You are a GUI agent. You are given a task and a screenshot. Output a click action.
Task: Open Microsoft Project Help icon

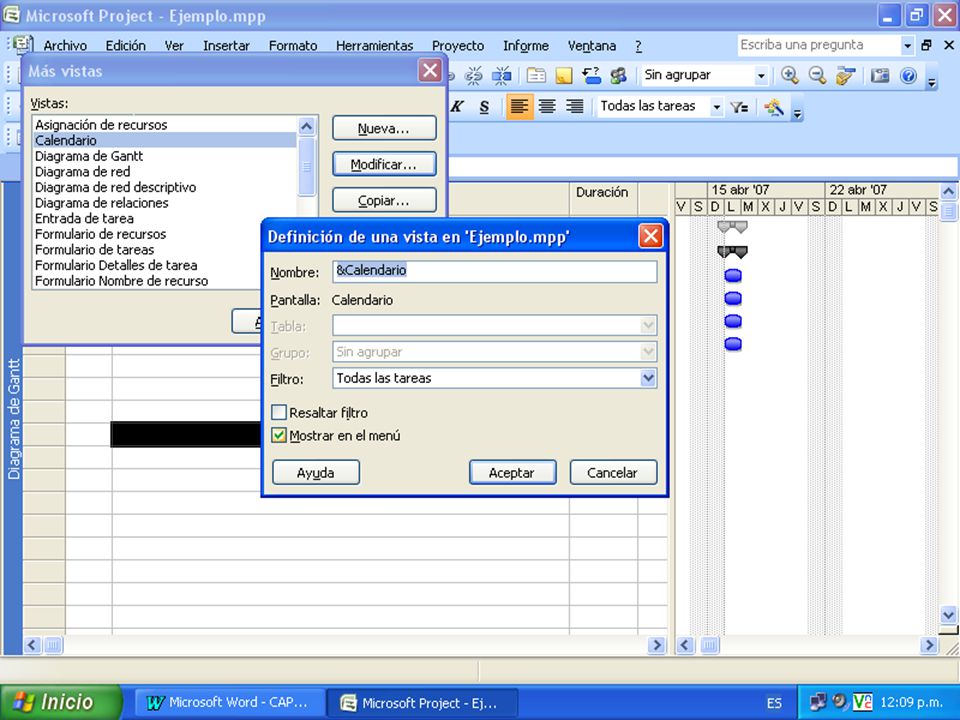pyautogui.click(x=909, y=75)
